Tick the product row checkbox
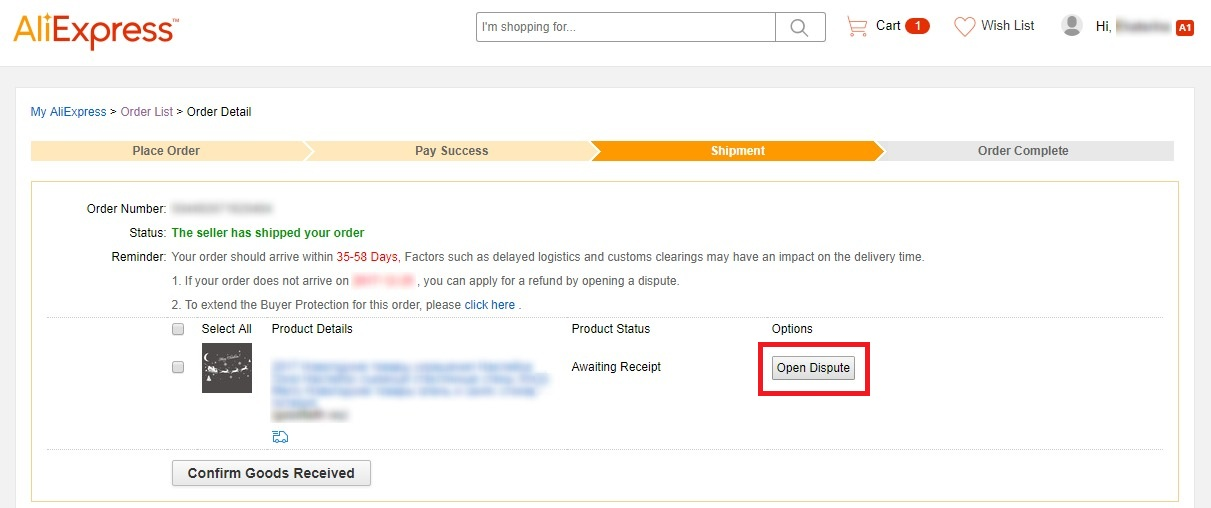This screenshot has width=1211, height=508. click(178, 367)
